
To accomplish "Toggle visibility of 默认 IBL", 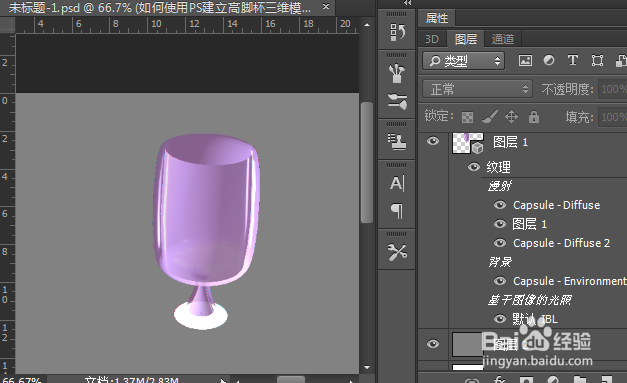I will [500, 319].
